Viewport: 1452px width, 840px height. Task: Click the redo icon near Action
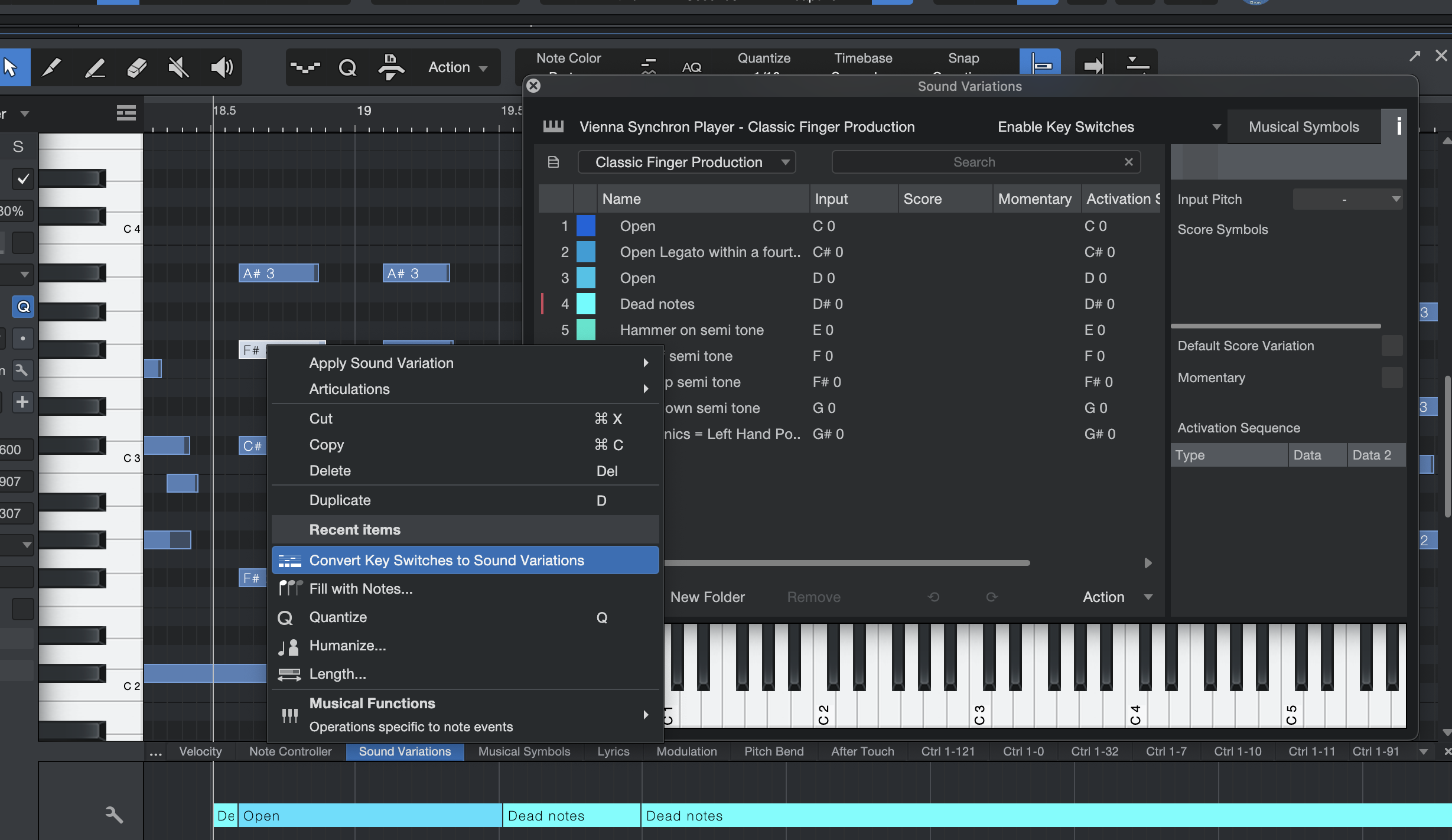click(992, 597)
